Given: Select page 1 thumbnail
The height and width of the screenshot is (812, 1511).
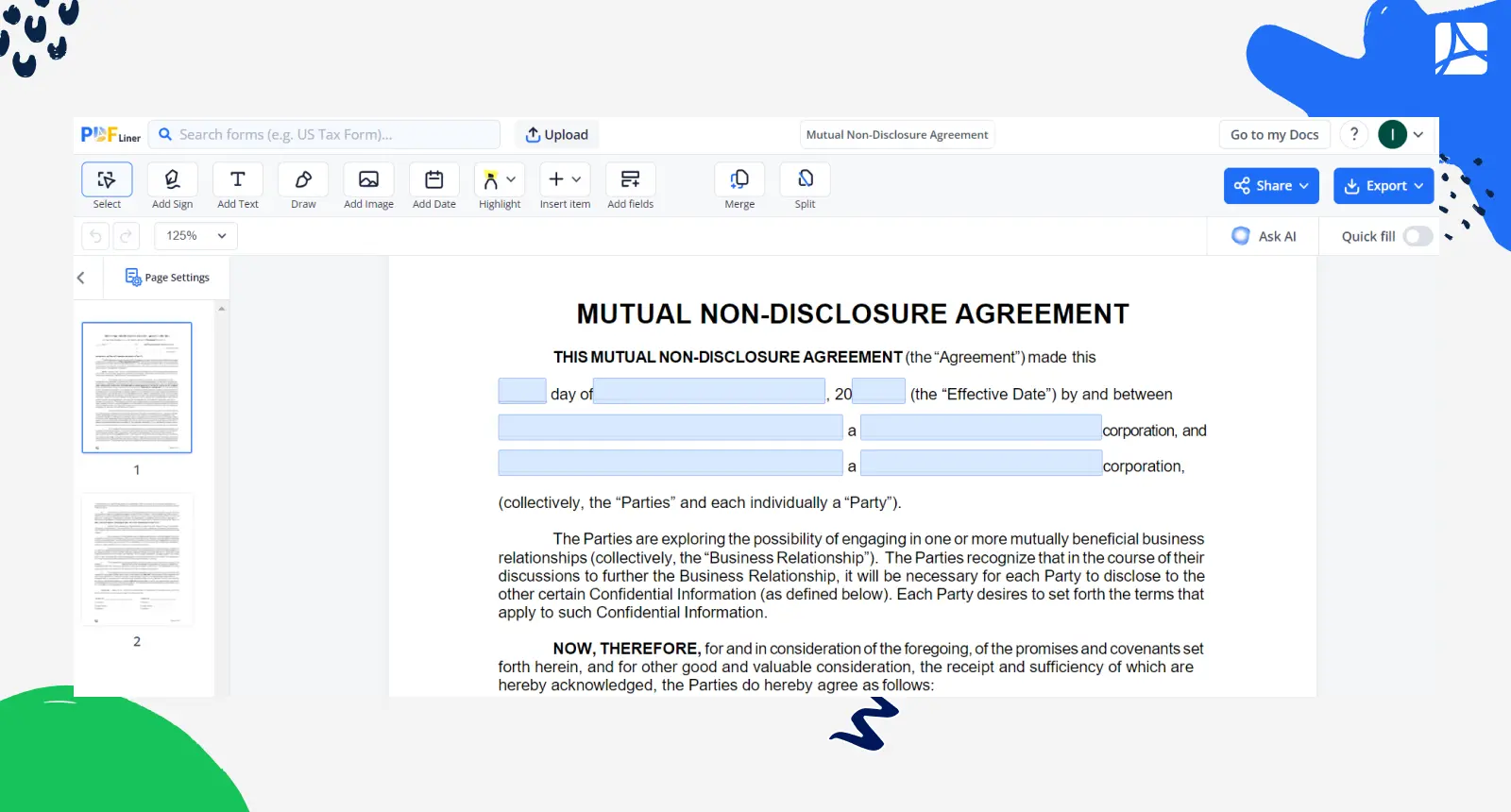Looking at the screenshot, I should (137, 388).
